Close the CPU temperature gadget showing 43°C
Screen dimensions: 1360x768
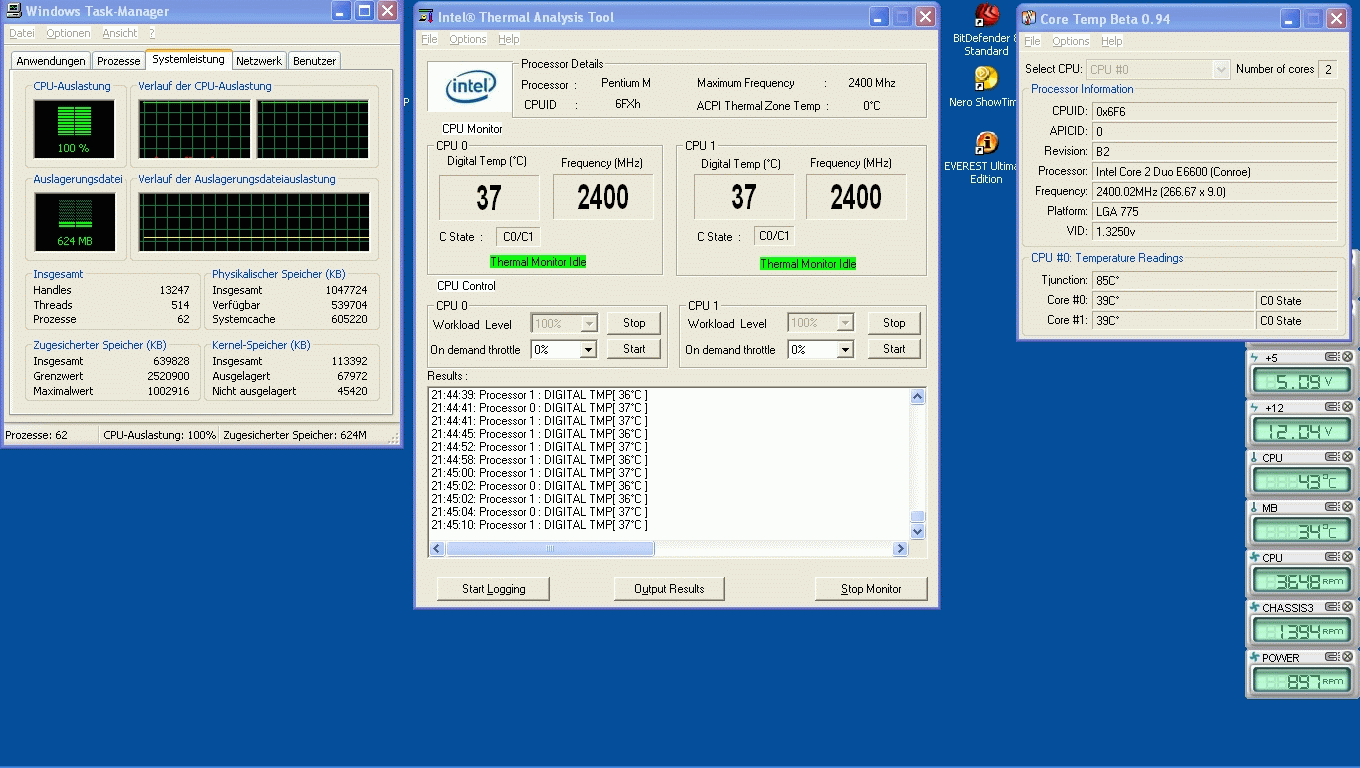pyautogui.click(x=1347, y=457)
